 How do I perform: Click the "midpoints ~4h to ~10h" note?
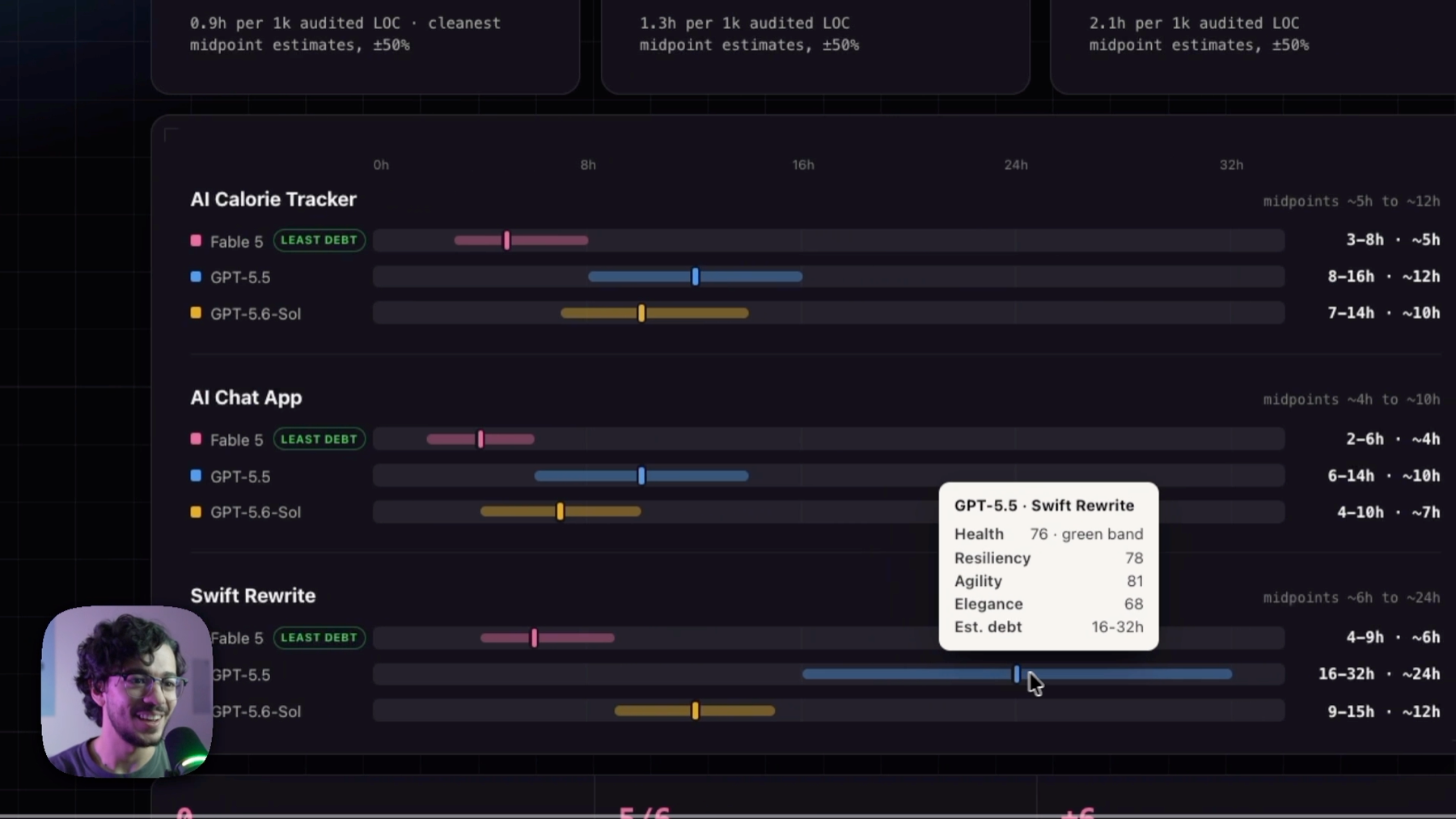[x=1352, y=400]
